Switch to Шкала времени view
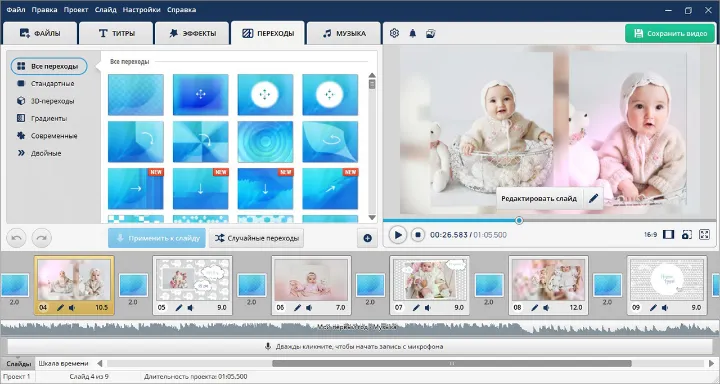Image resolution: width=720 pixels, height=384 pixels. click(63, 363)
